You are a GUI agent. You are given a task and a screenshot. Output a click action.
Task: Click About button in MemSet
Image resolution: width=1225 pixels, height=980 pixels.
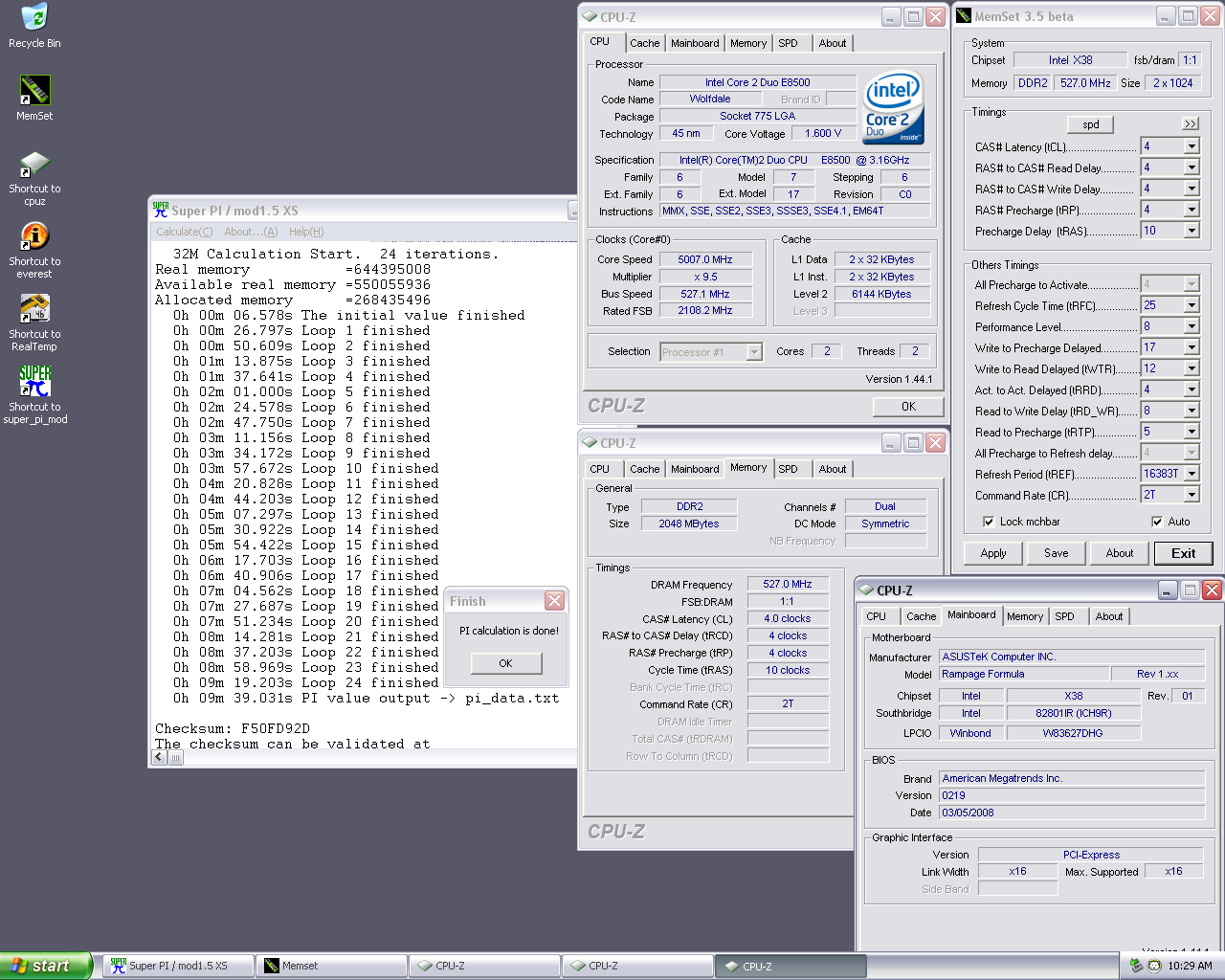click(x=1120, y=553)
